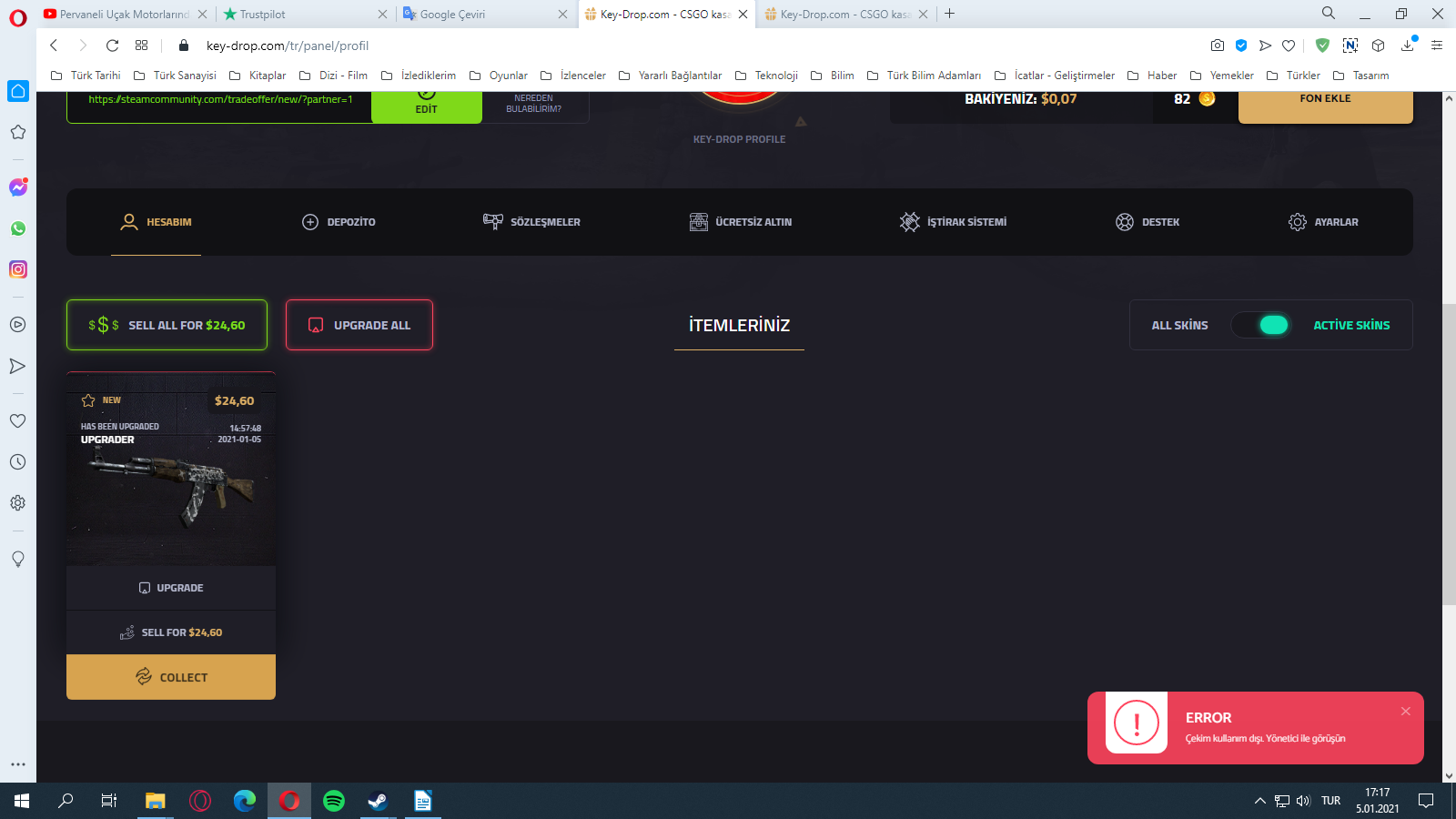Open Oyunlar bookmarks folder
The width and height of the screenshot is (1456, 819).
[x=499, y=76]
